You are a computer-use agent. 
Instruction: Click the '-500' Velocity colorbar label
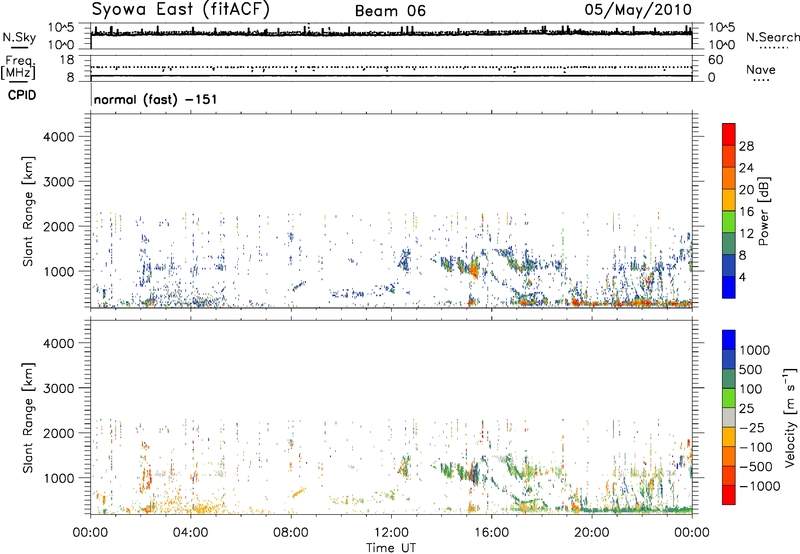pos(756,467)
